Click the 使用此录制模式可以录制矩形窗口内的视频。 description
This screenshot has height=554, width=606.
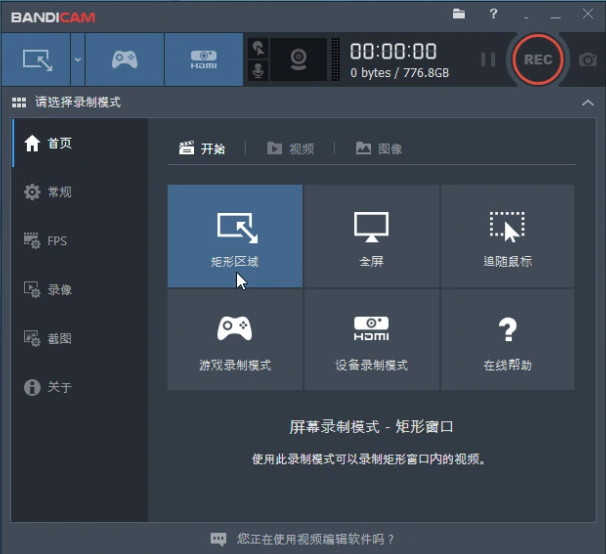(x=369, y=459)
